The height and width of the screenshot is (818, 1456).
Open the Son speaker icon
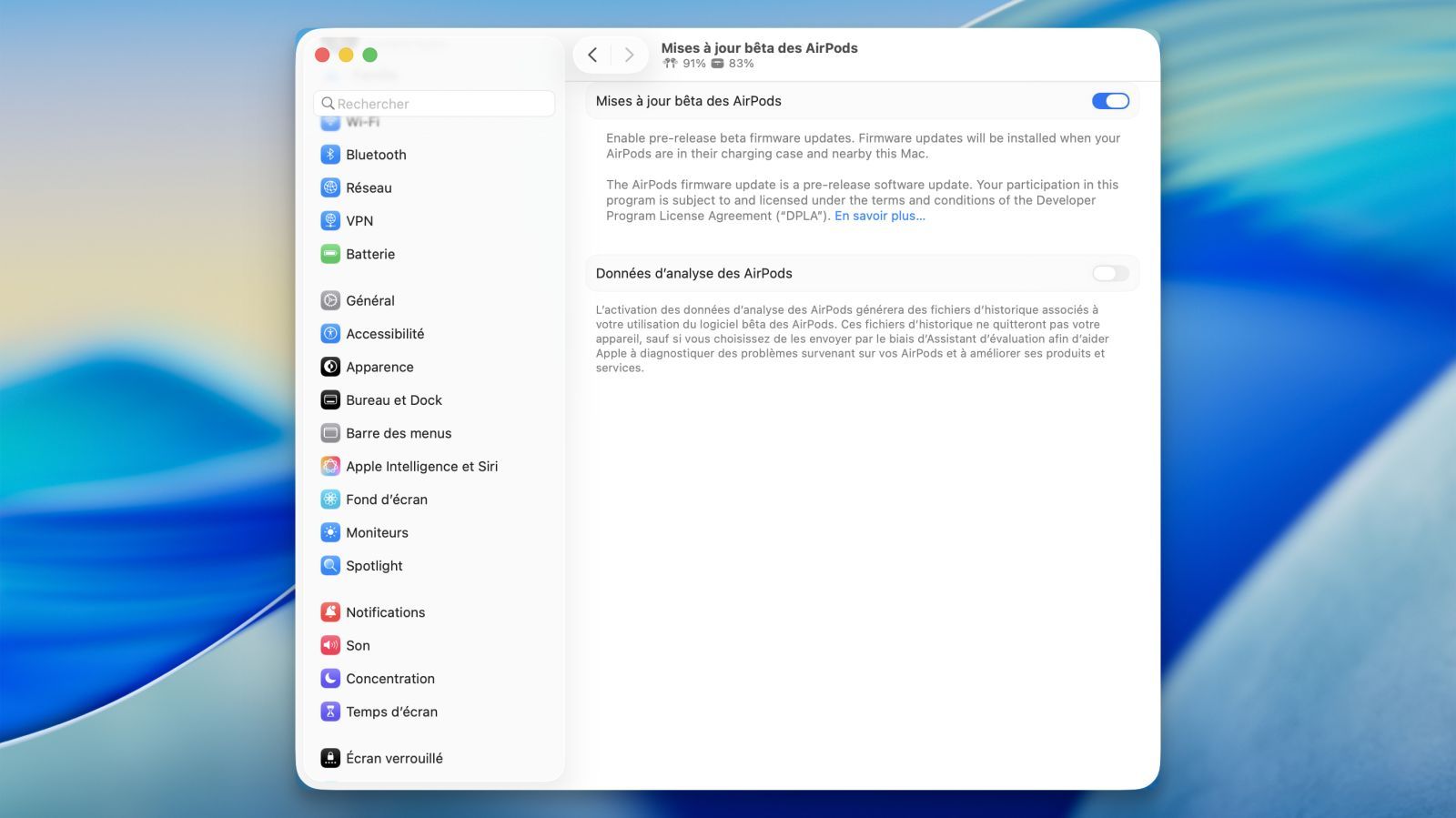330,645
